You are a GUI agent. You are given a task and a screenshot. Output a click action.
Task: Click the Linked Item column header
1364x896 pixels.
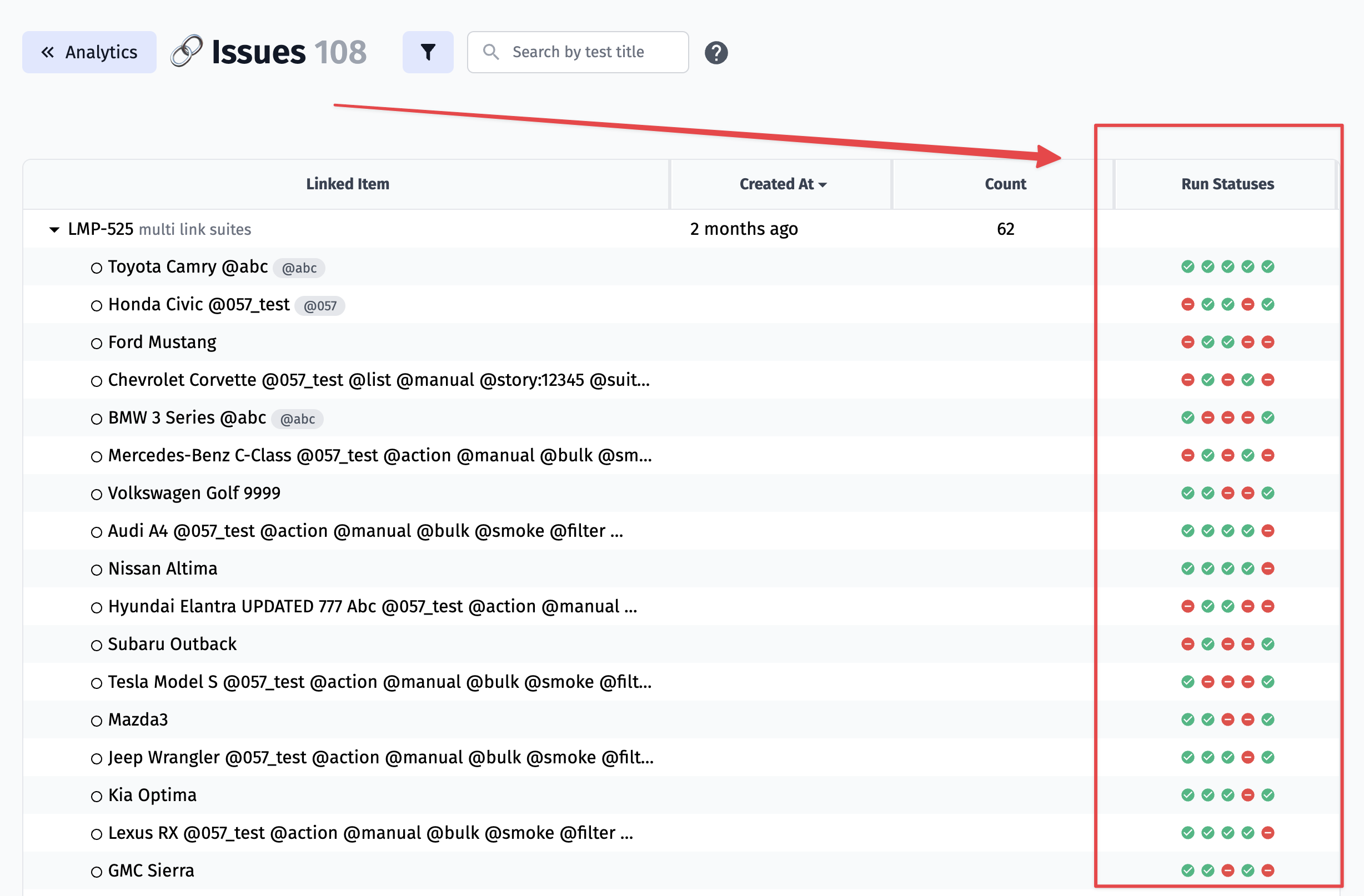point(347,184)
